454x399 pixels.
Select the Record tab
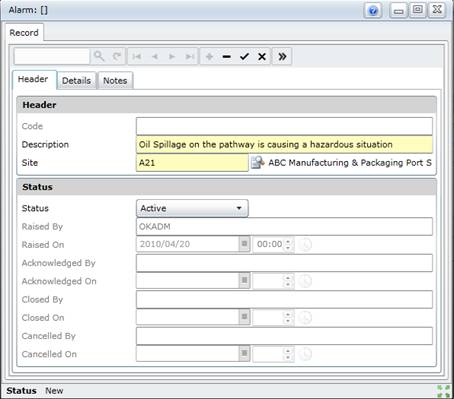coord(24,33)
